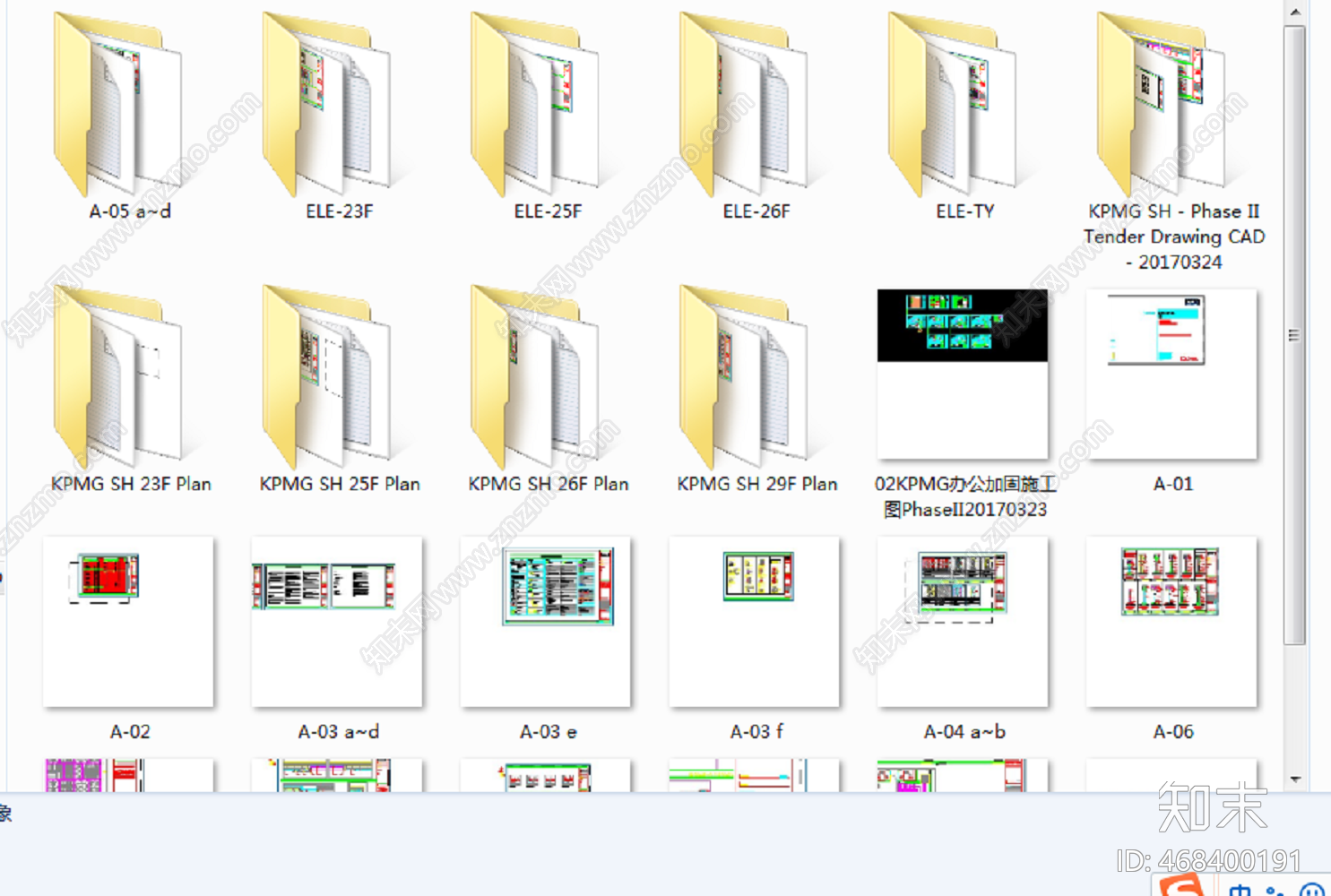Viewport: 1331px width, 896px height.
Task: Select the A-06 drawing file thumbnail
Action: 1171,622
